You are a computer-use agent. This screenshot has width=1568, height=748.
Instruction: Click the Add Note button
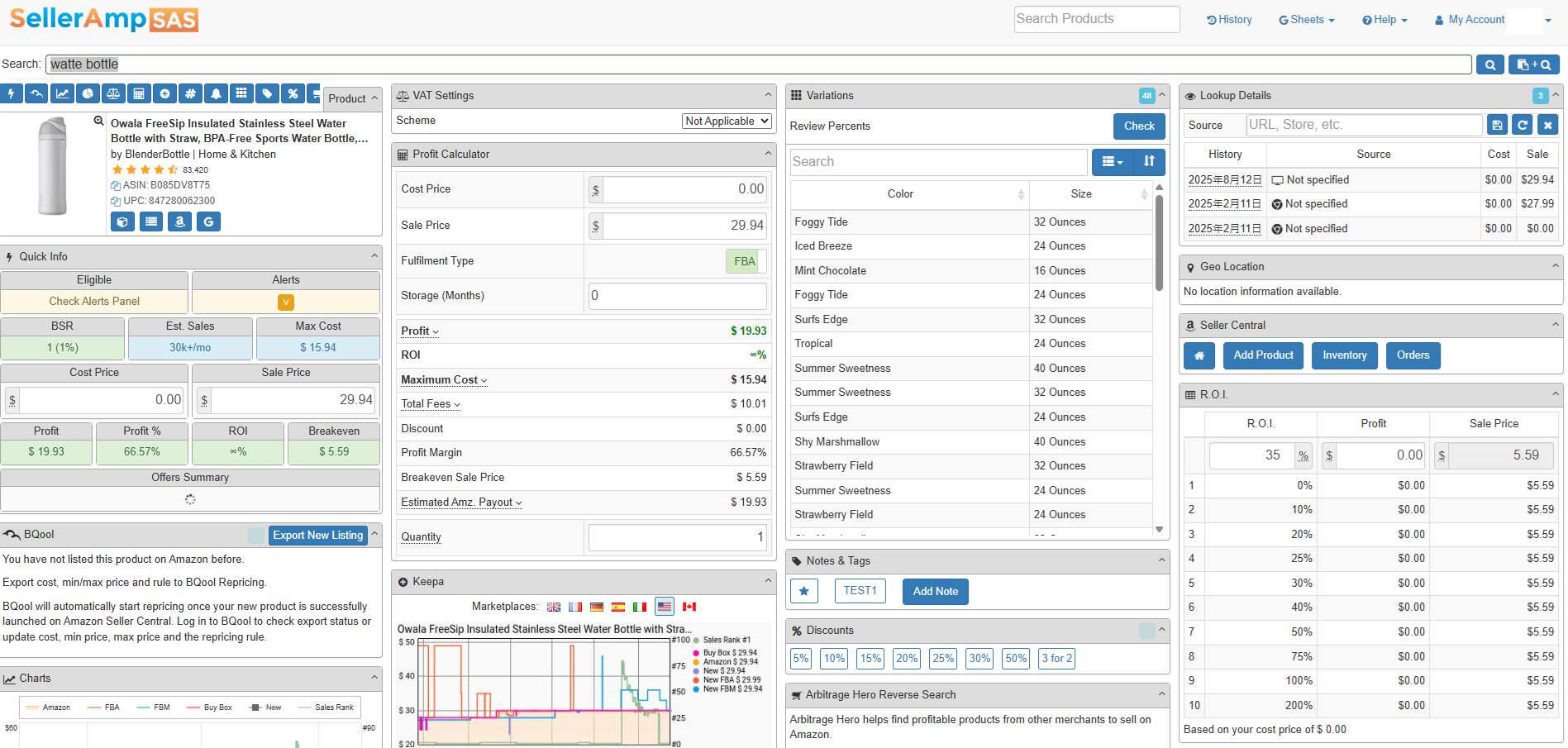coord(936,592)
